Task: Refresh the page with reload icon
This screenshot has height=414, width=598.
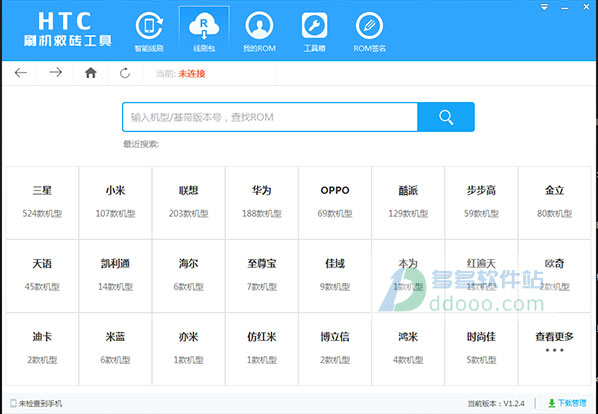Action: 125,72
